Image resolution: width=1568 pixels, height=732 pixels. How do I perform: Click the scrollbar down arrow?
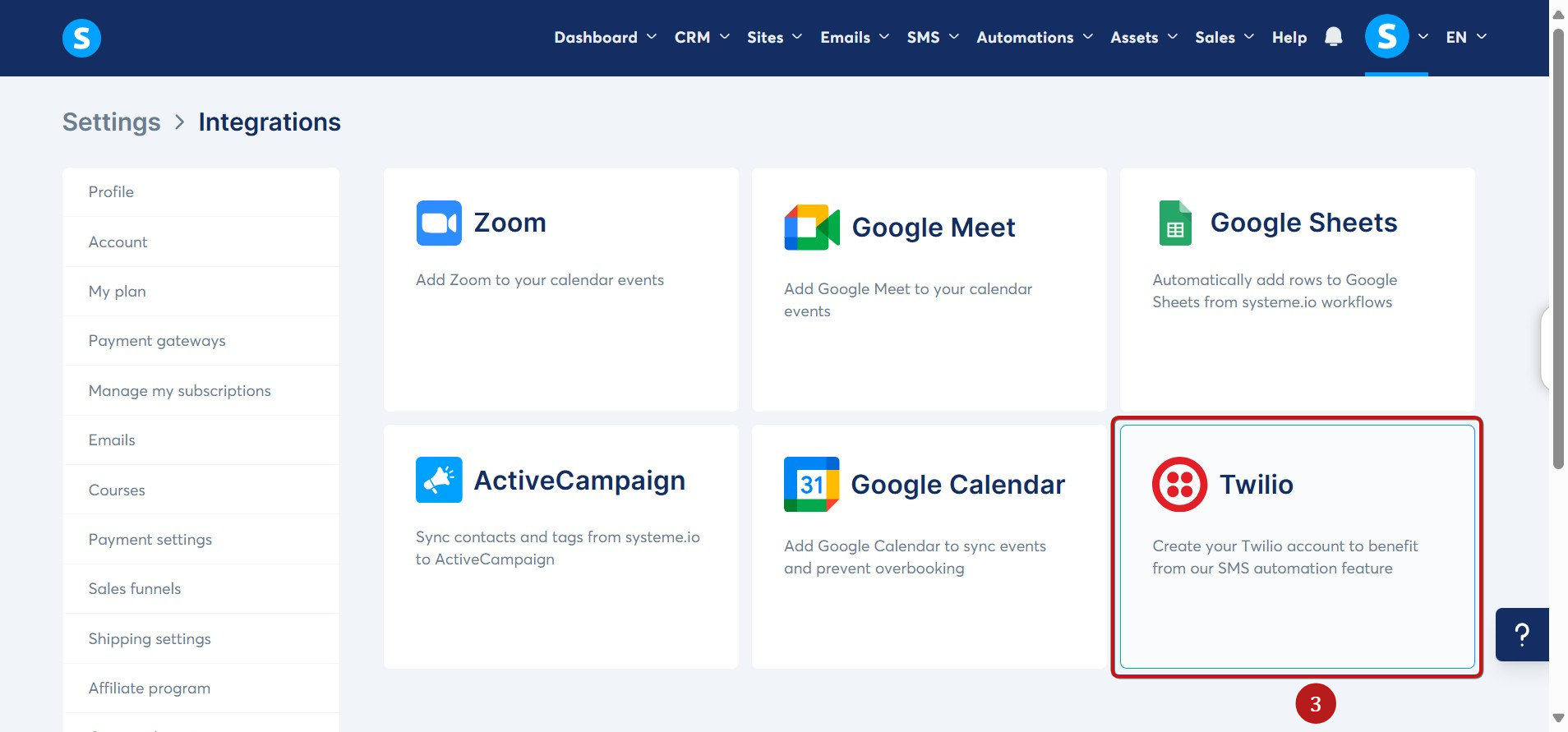click(1558, 718)
